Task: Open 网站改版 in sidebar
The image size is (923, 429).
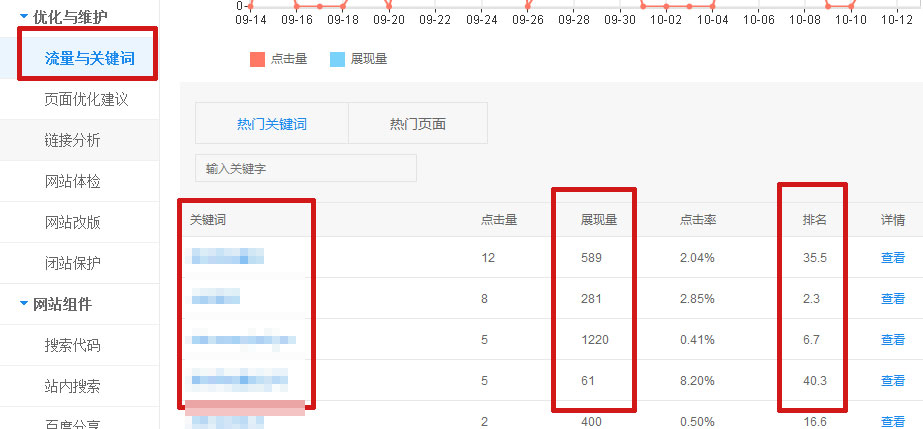Action: click(72, 222)
